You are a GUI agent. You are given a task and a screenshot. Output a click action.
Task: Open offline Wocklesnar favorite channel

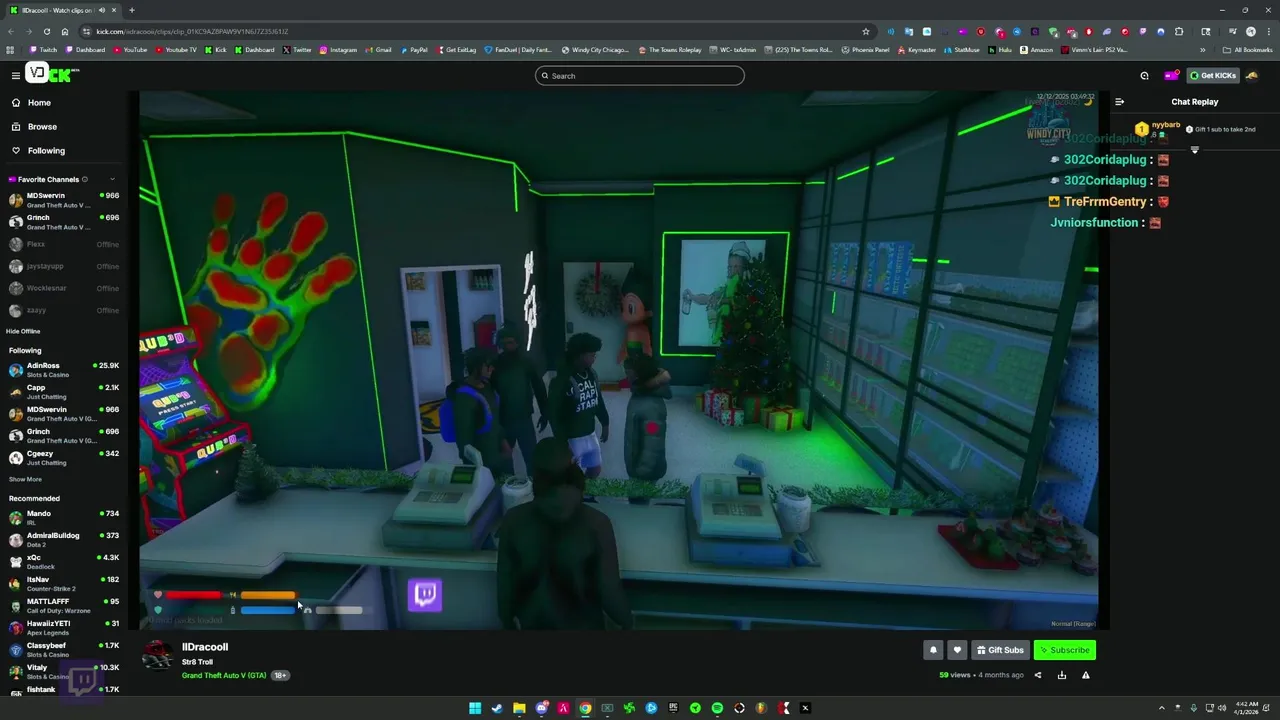click(x=64, y=288)
